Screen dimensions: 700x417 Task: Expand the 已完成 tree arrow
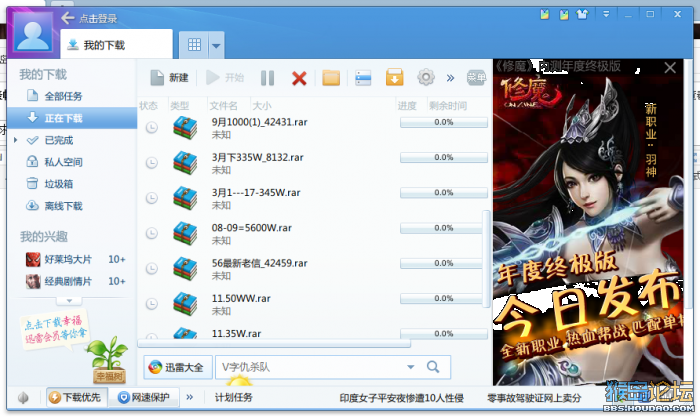coord(16,140)
